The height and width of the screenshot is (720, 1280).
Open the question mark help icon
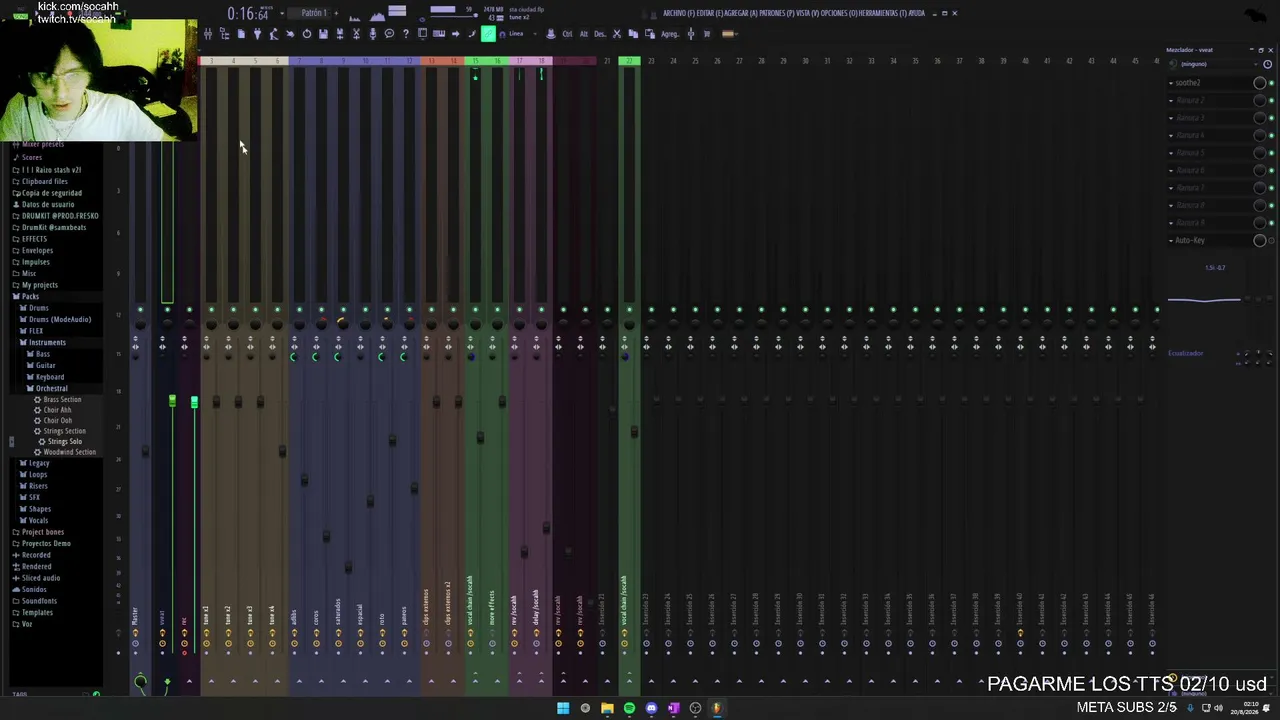click(x=405, y=34)
